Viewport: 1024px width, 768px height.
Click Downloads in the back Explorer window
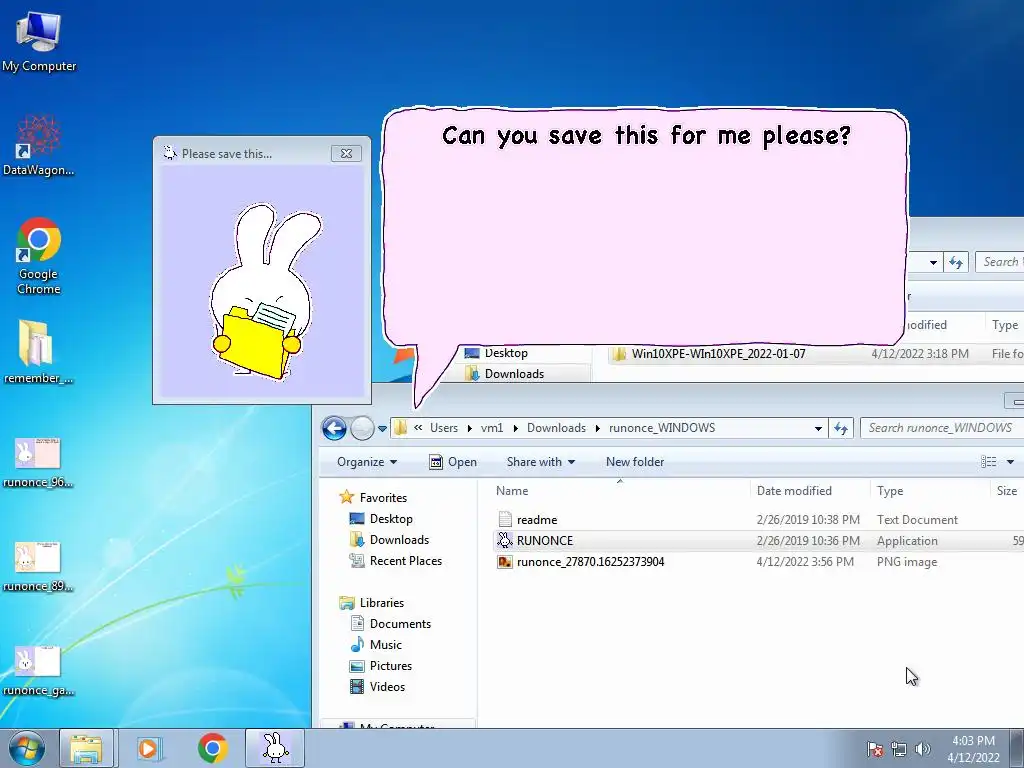(x=514, y=374)
